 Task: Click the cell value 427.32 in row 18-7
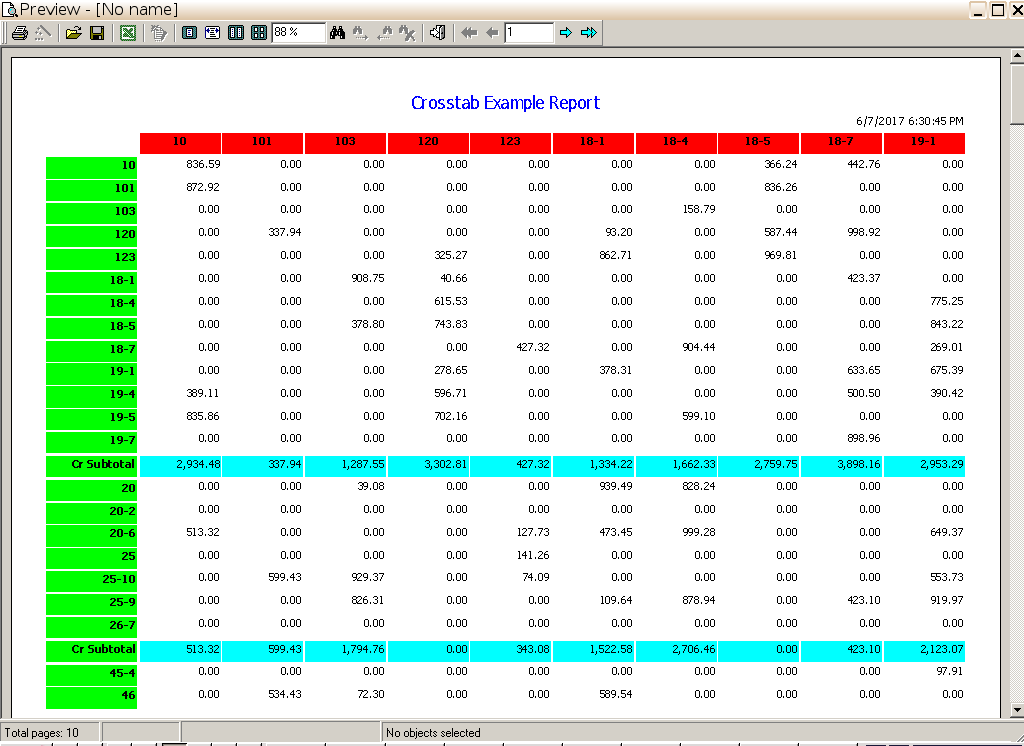tap(533, 348)
